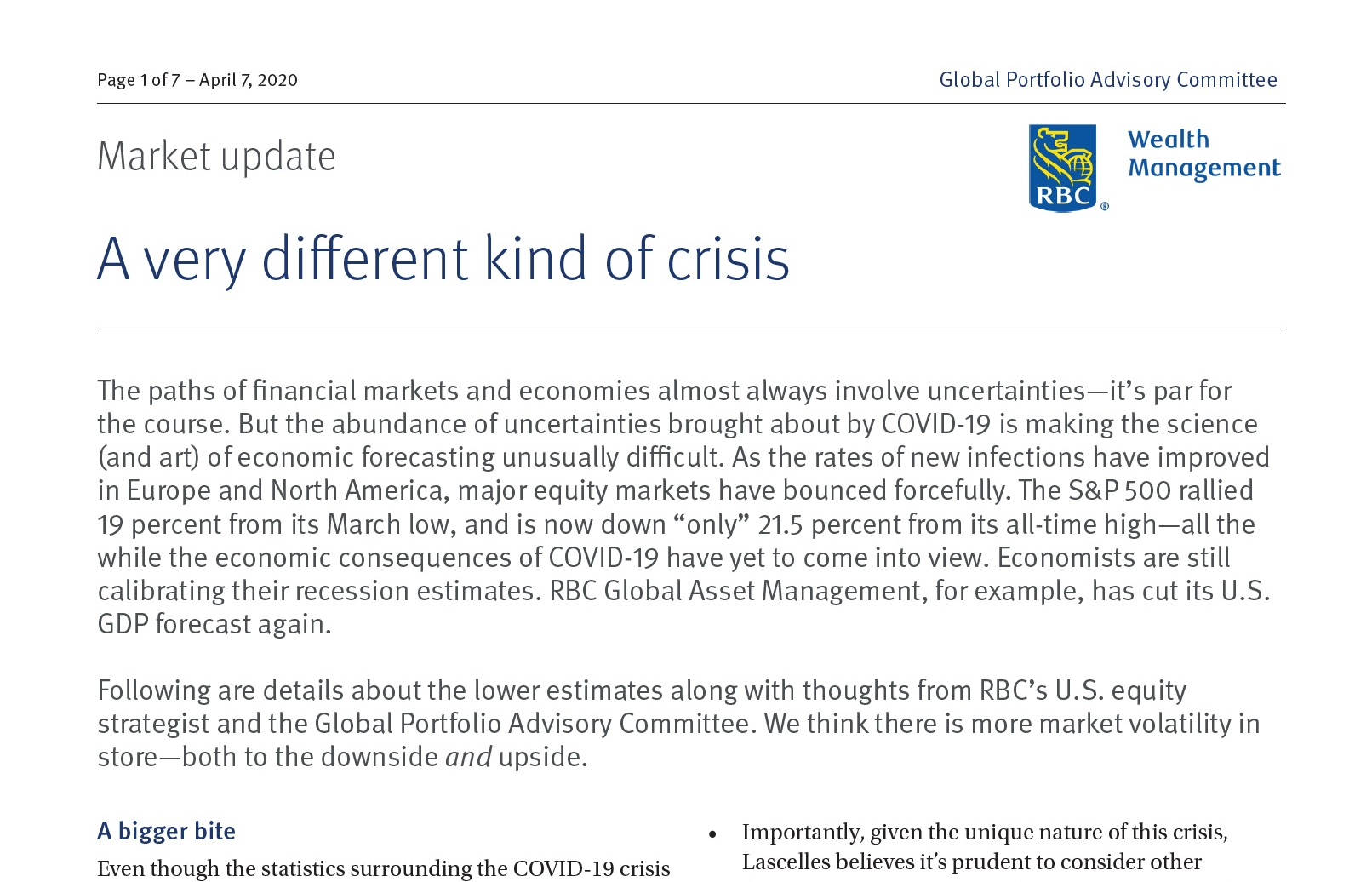The width and height of the screenshot is (1372, 882).
Task: Click the horizontal rule below the title
Action: pyautogui.click(x=690, y=329)
